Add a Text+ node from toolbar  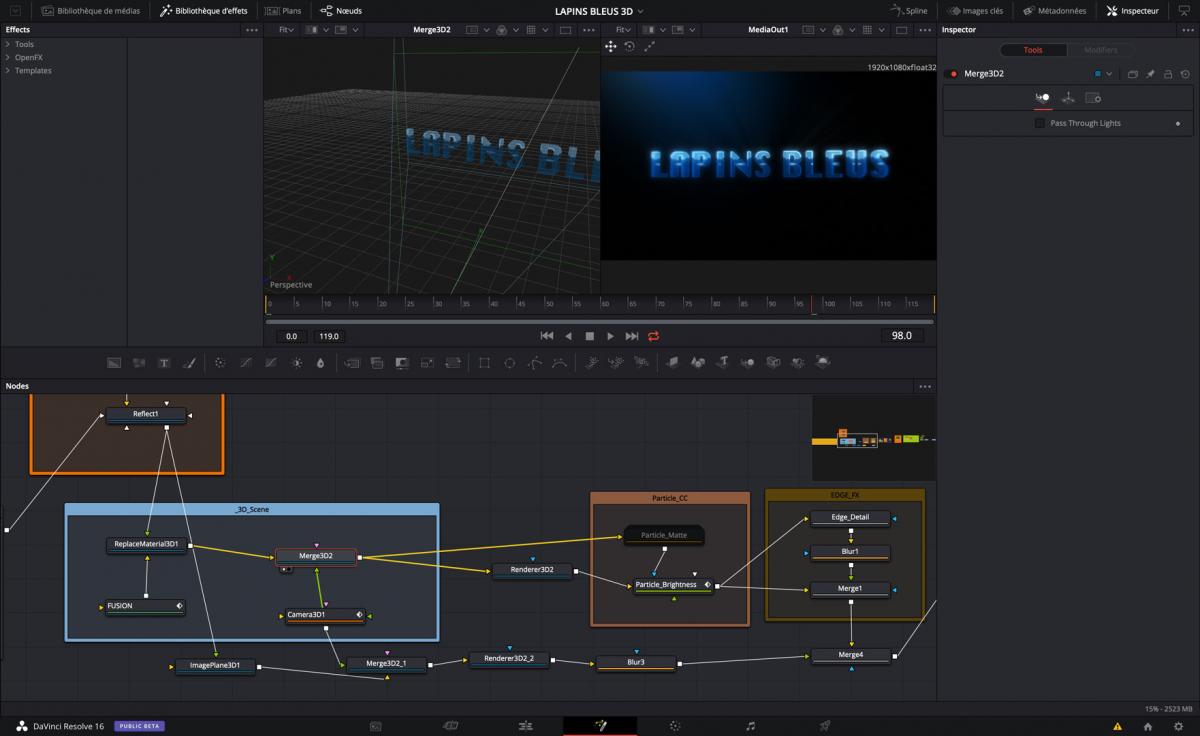click(x=164, y=362)
